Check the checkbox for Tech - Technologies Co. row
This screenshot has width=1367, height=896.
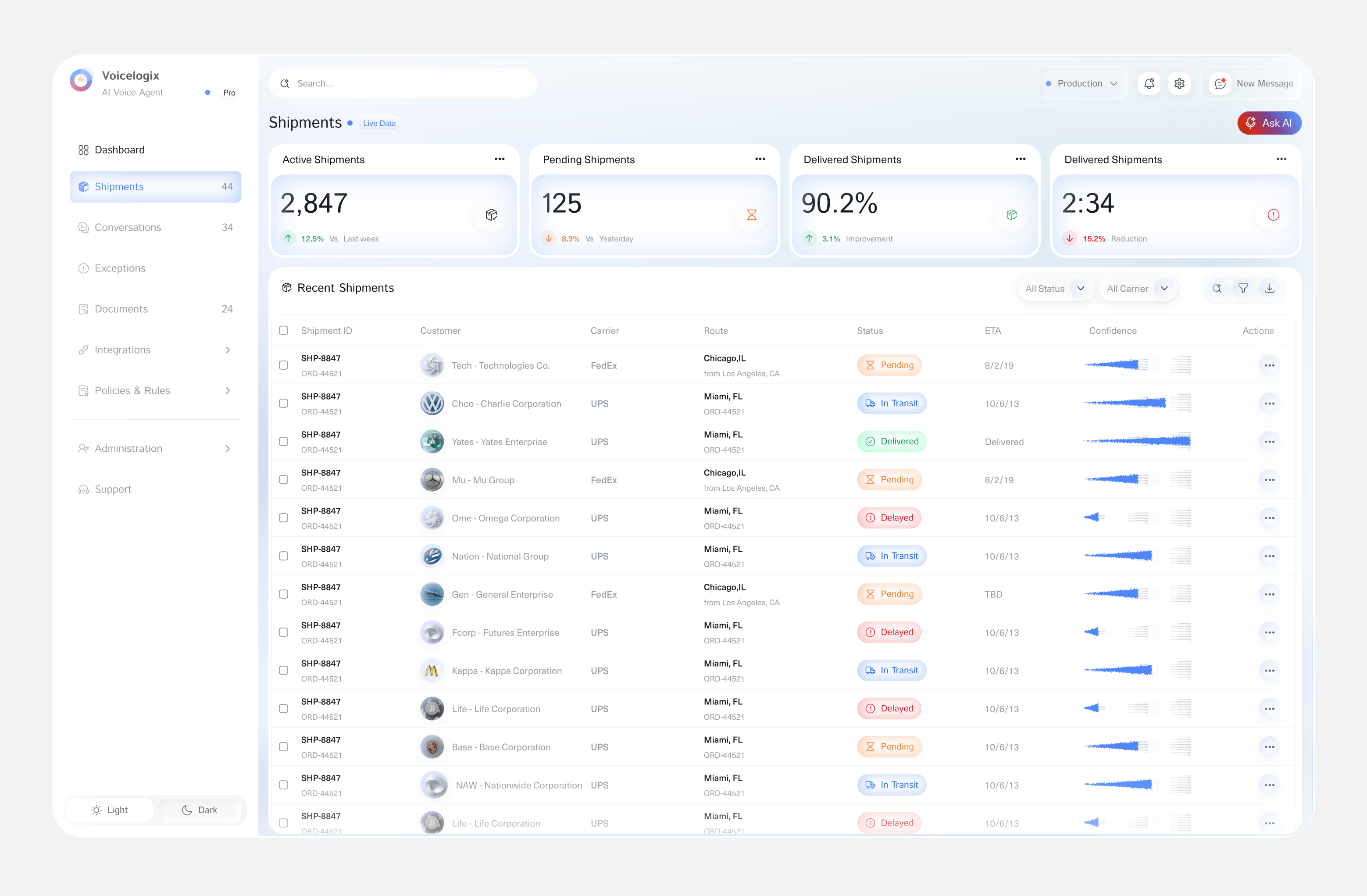pos(284,365)
